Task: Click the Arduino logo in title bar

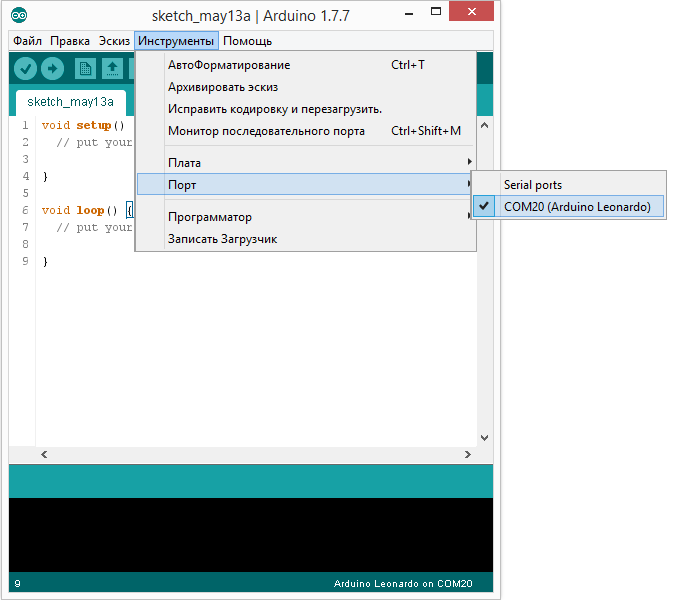Action: (20, 15)
